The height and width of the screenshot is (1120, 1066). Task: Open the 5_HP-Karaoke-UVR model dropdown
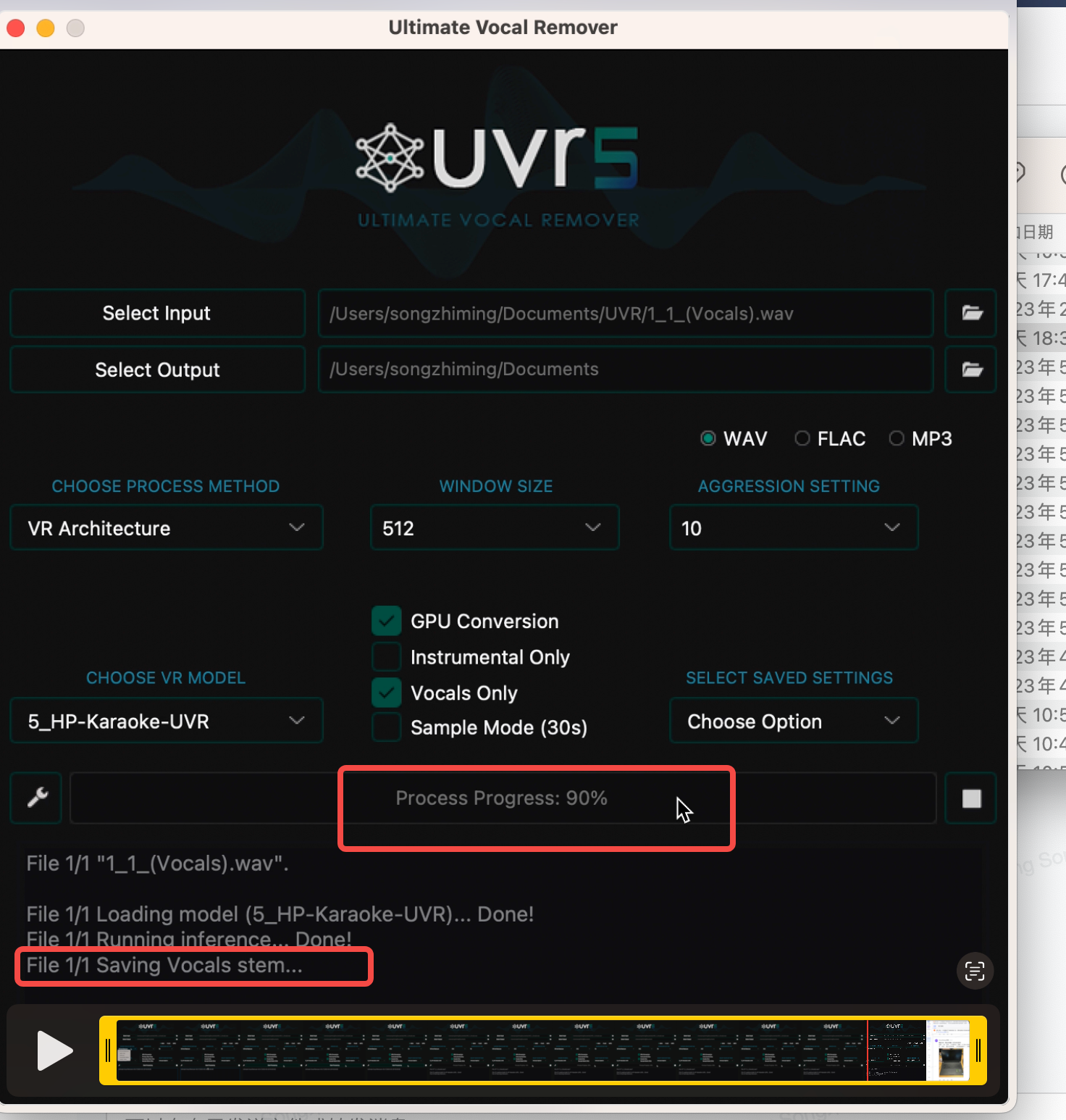coord(166,720)
